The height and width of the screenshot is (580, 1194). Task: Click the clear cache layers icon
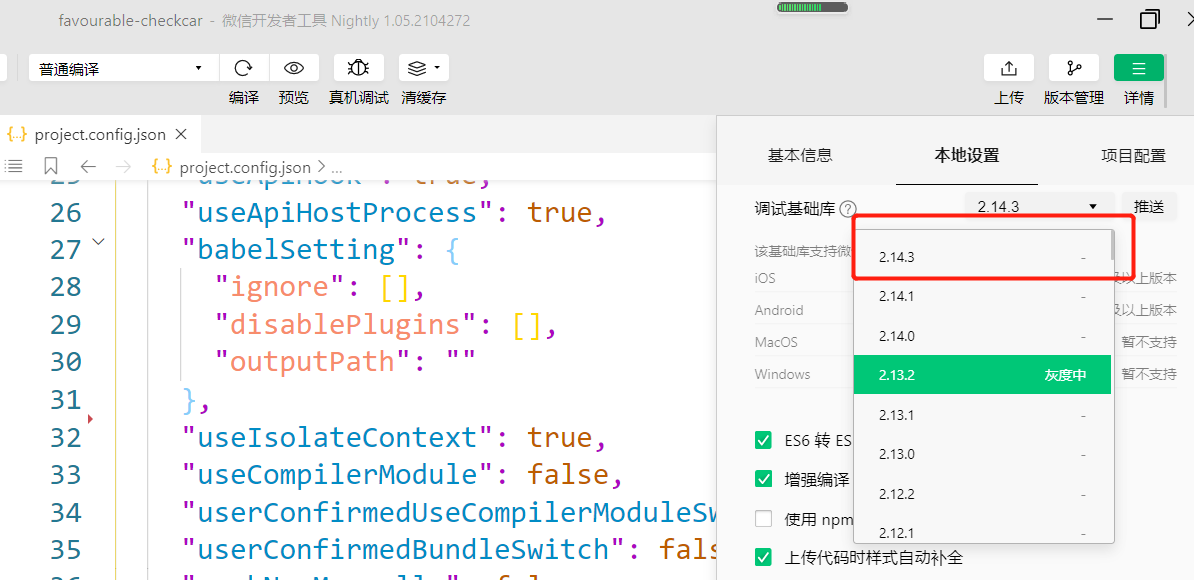417,69
